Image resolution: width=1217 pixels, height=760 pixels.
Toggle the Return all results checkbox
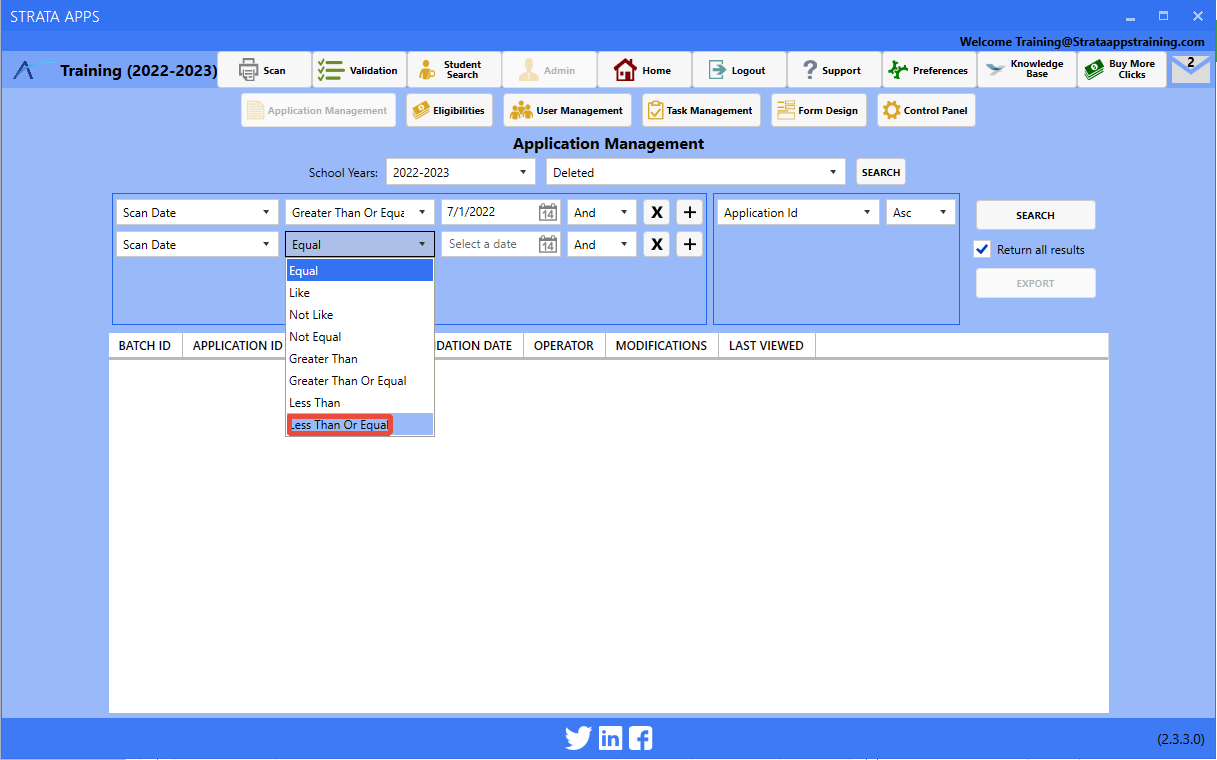coord(982,249)
